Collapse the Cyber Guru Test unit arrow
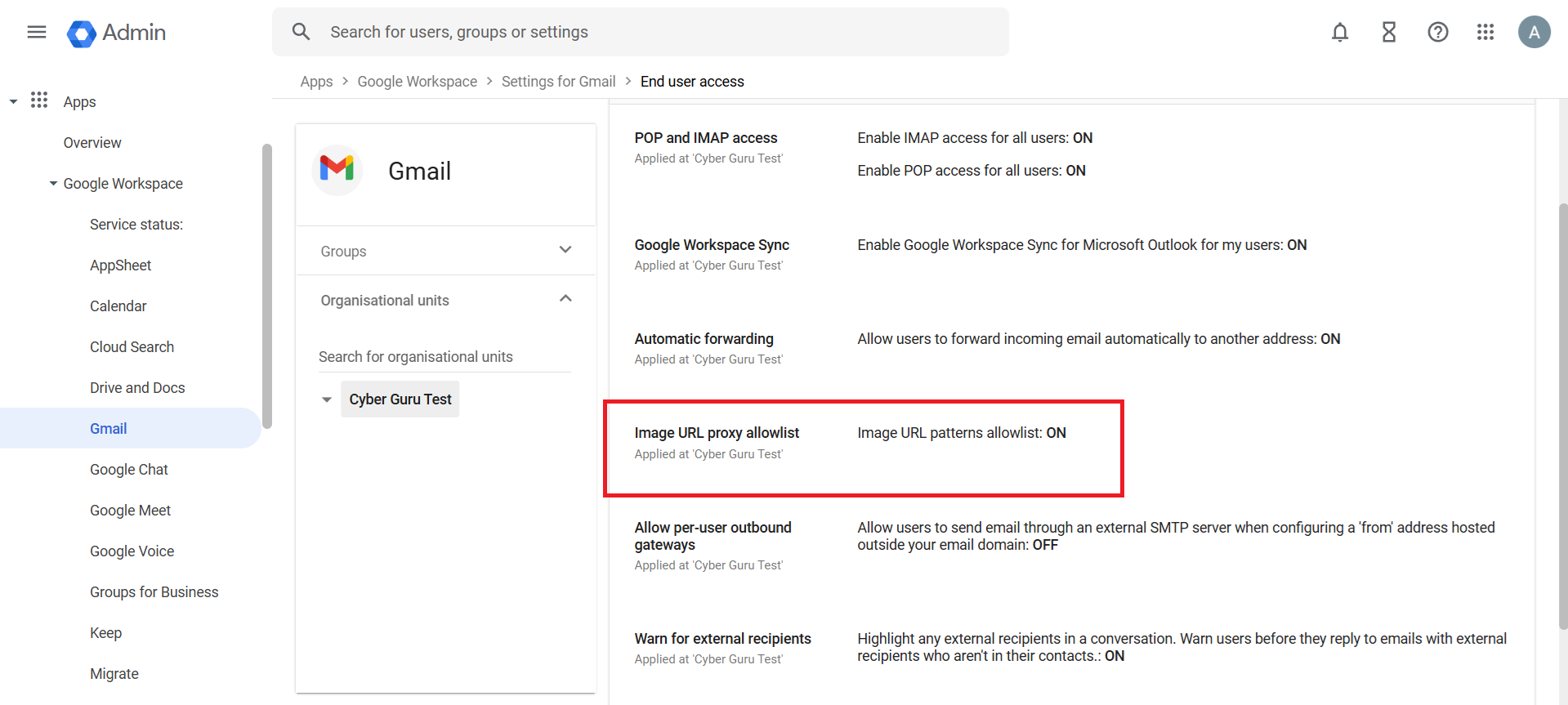 point(327,399)
